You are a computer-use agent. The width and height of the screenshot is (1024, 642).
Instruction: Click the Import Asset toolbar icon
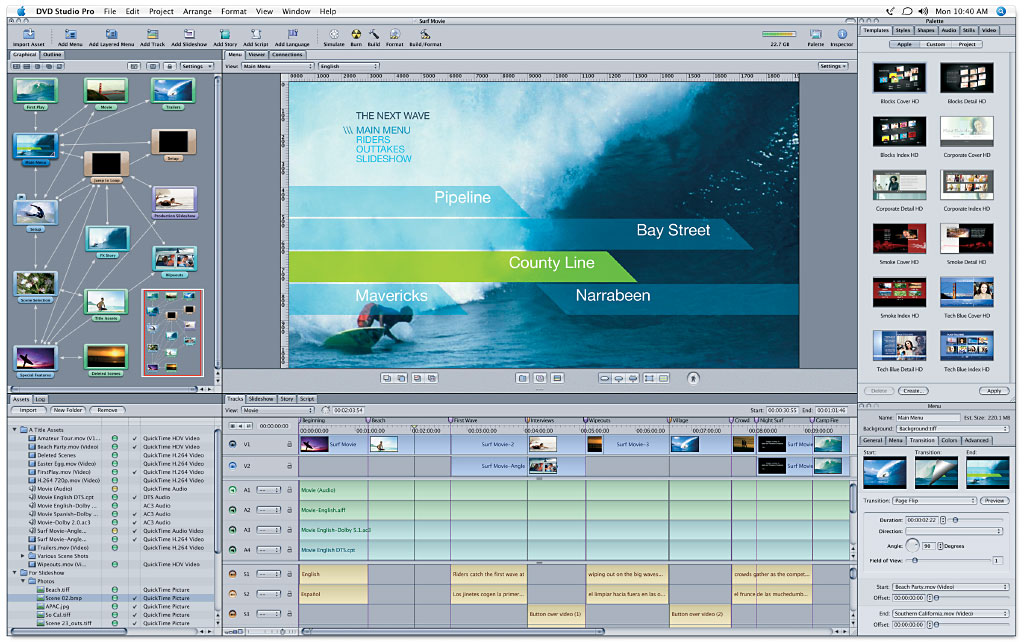click(28, 34)
